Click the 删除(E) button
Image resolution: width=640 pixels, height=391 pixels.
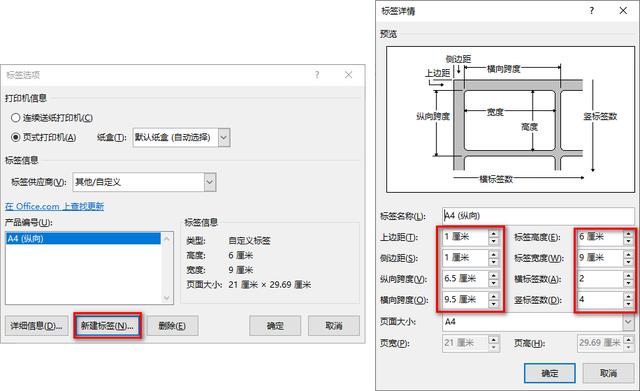[172, 326]
